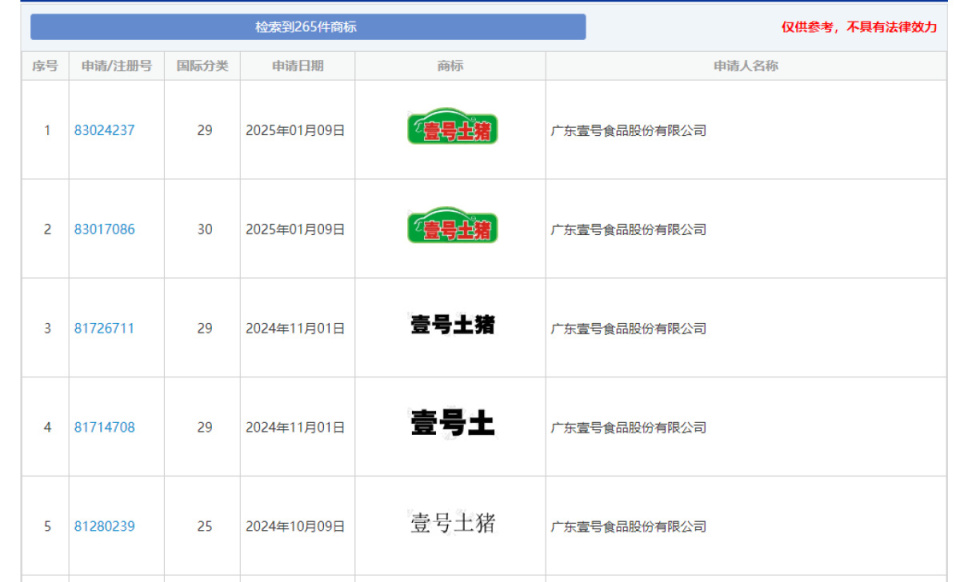The height and width of the screenshot is (582, 960).
Task: Click applicant 广东壹号食品股份有限公司 in row 5
Action: (x=629, y=527)
